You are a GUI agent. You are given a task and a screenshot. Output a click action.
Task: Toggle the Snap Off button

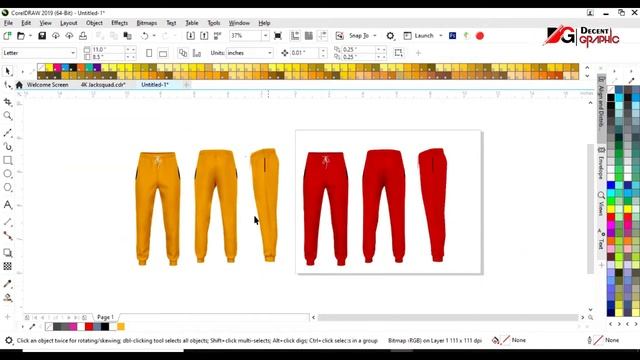(340, 36)
